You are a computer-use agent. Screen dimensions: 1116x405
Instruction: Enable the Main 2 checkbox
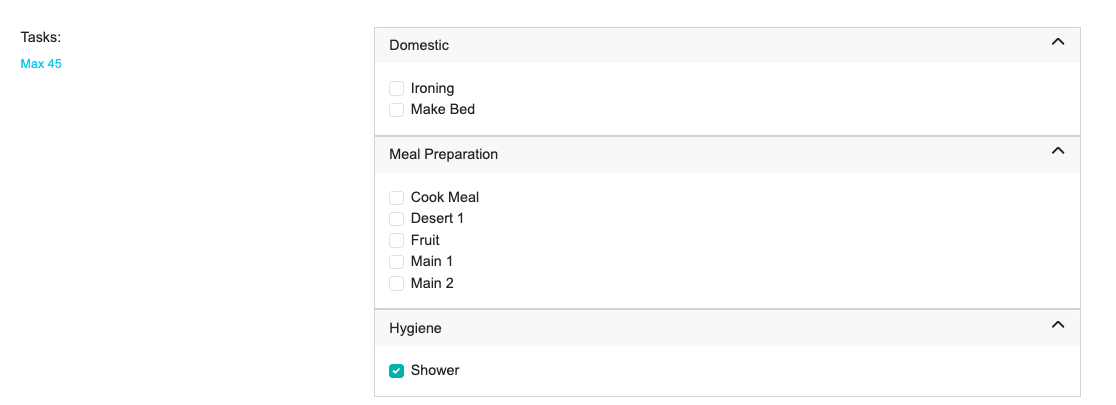coord(397,284)
